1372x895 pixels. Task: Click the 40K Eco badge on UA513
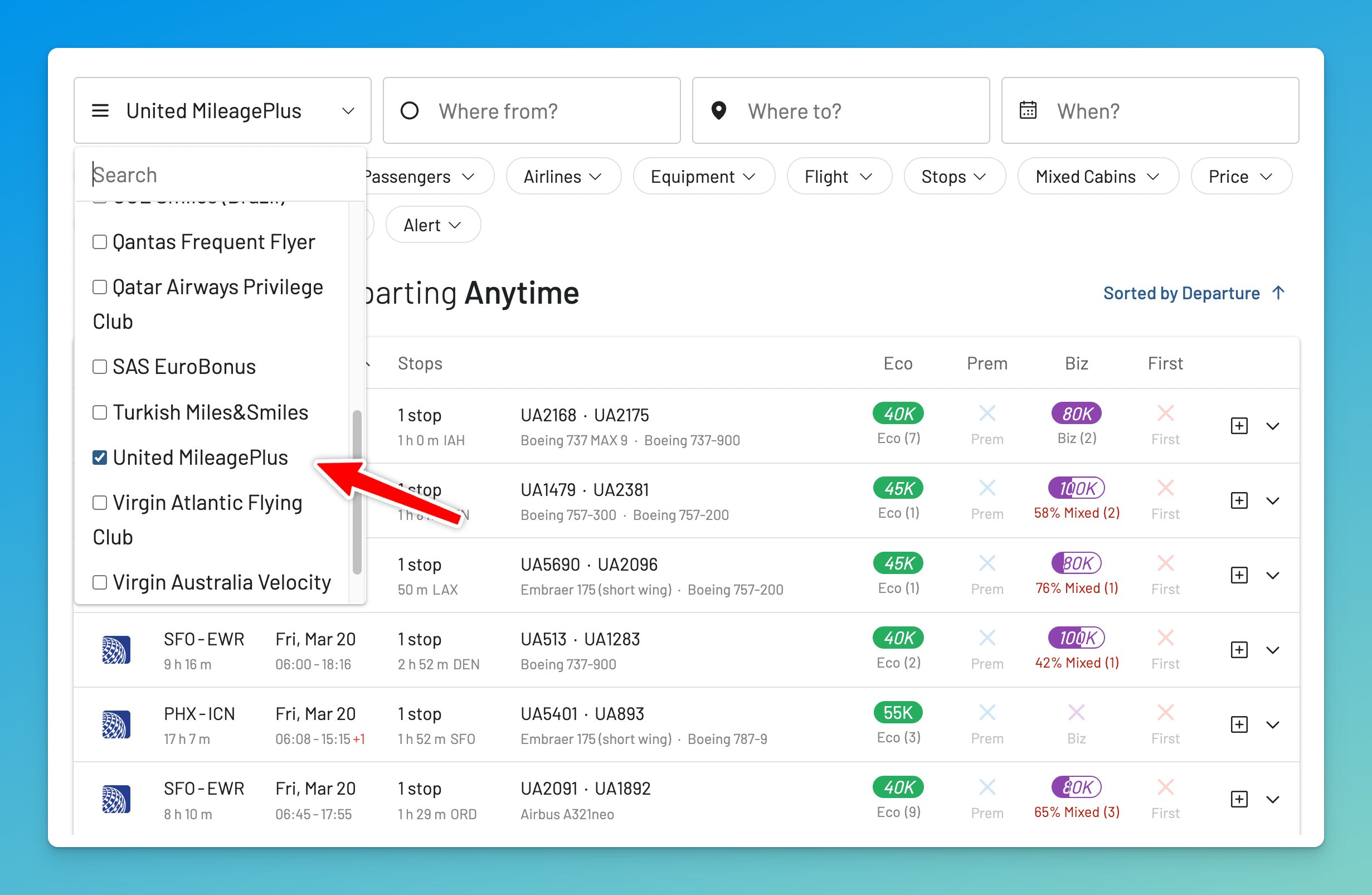pos(898,638)
